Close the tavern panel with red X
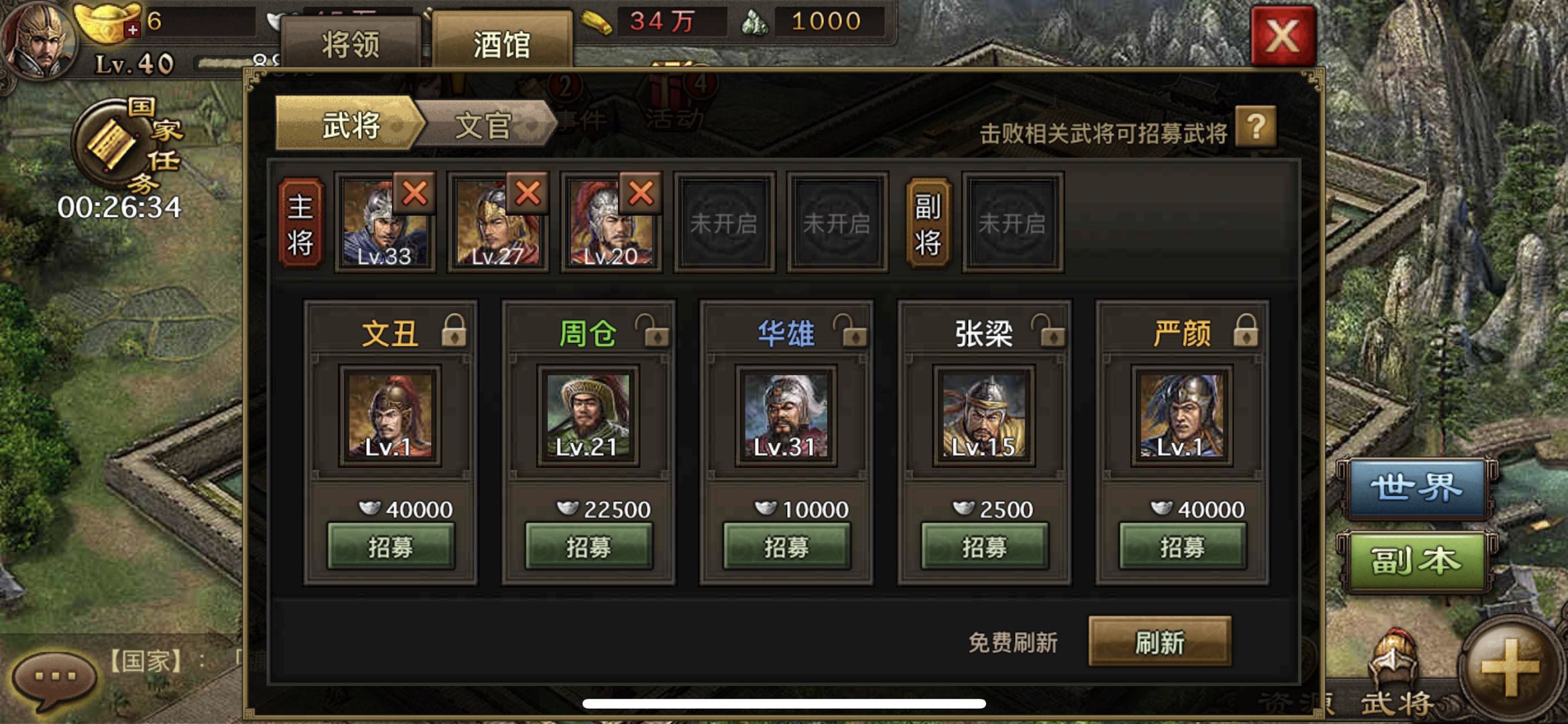Screen dimensions: 1568x724 point(1282,36)
